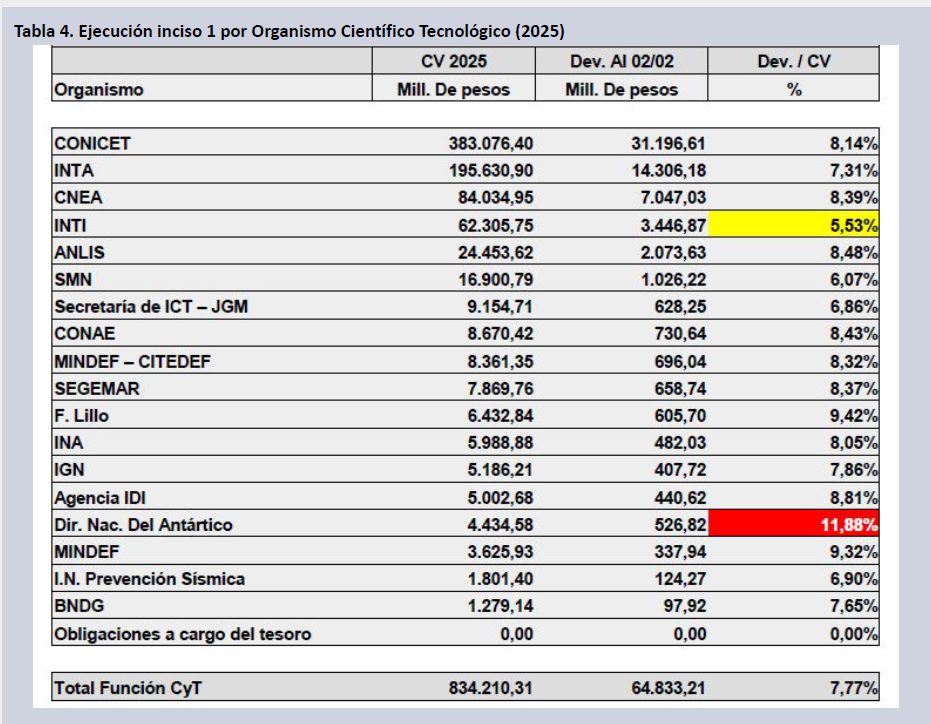The height and width of the screenshot is (724, 931).
Task: Click the CV 2025 column header
Action: tap(453, 61)
